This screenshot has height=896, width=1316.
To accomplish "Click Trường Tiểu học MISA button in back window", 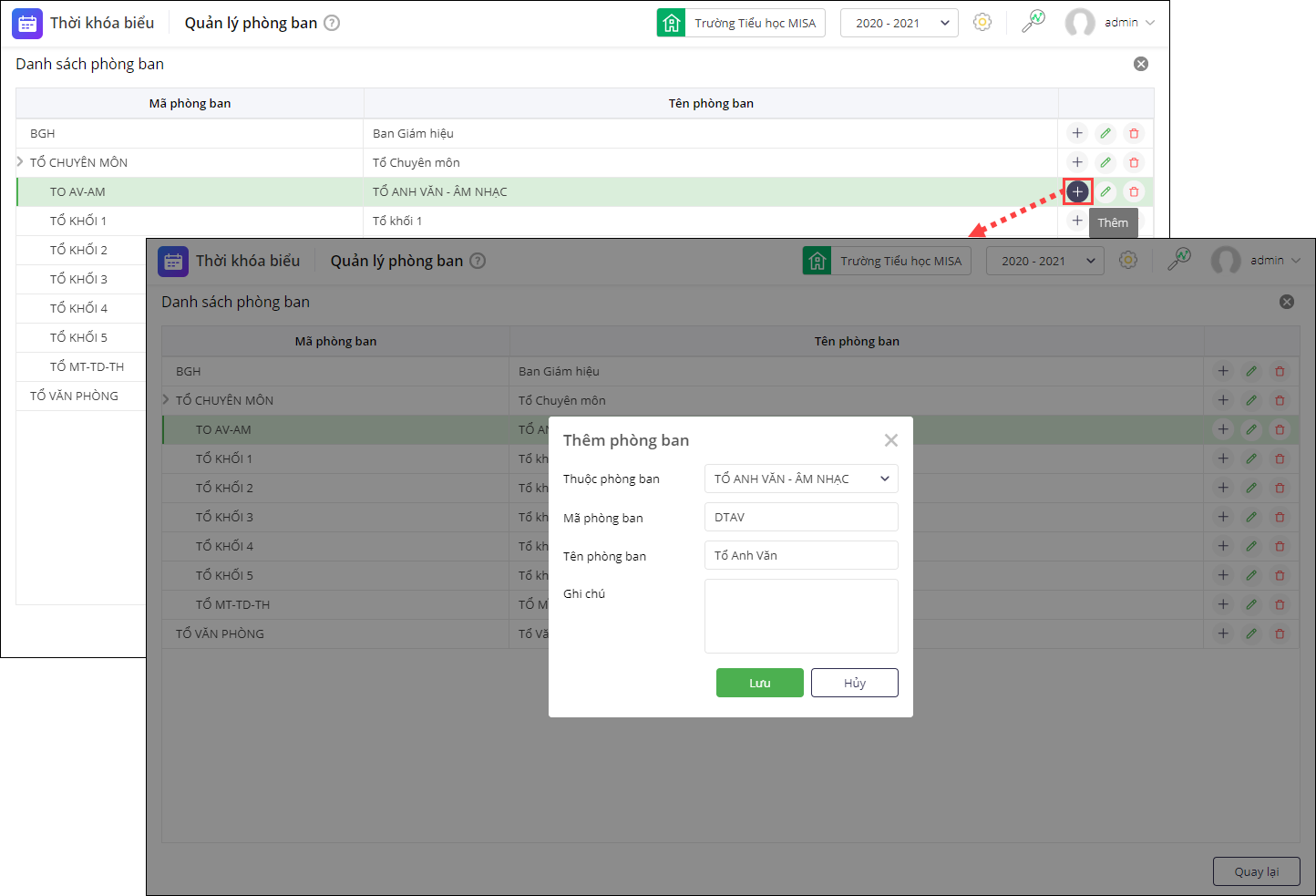I will 741,23.
